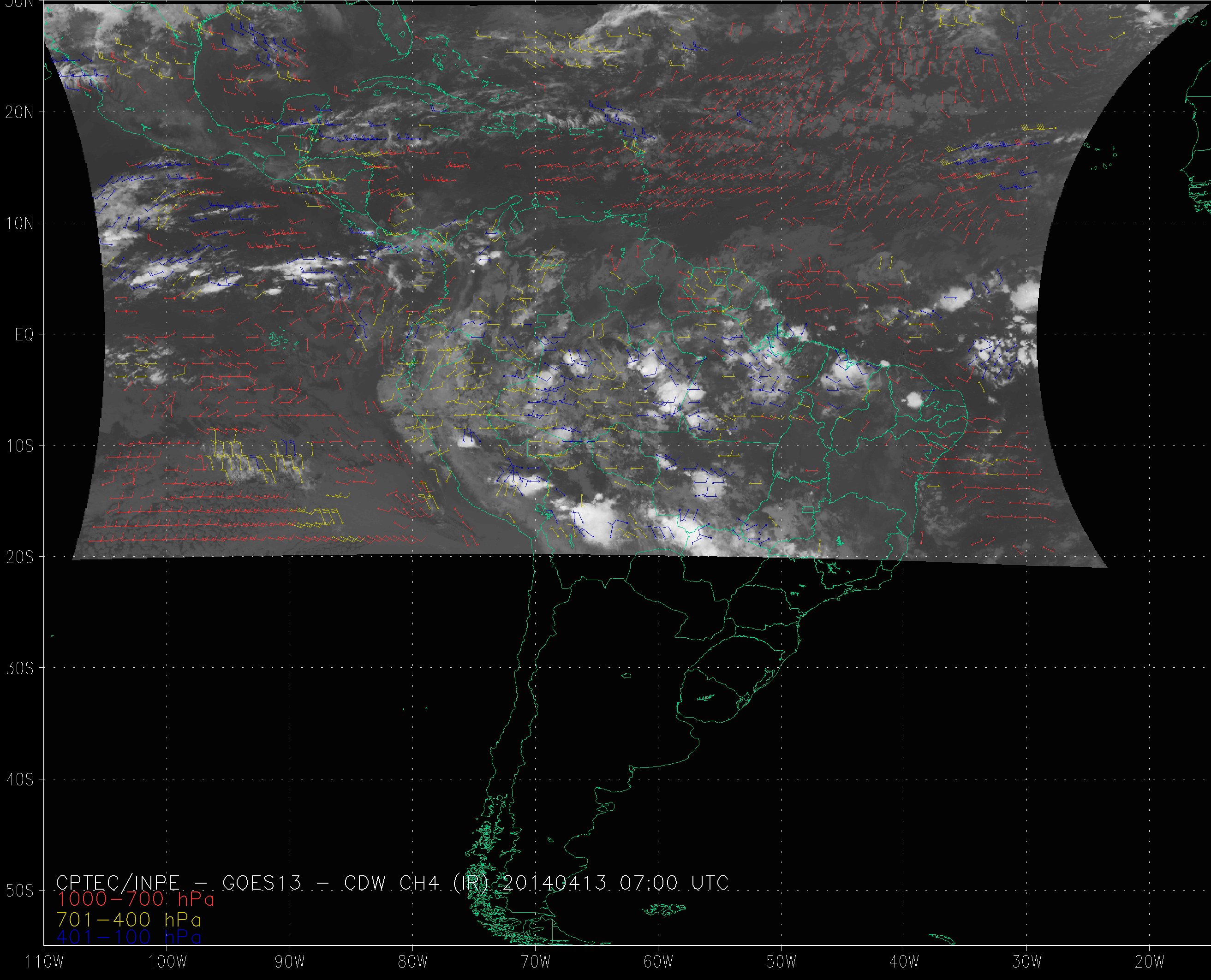Image resolution: width=1211 pixels, height=980 pixels.
Task: Click the 40W longitude axis label
Action: point(904,962)
